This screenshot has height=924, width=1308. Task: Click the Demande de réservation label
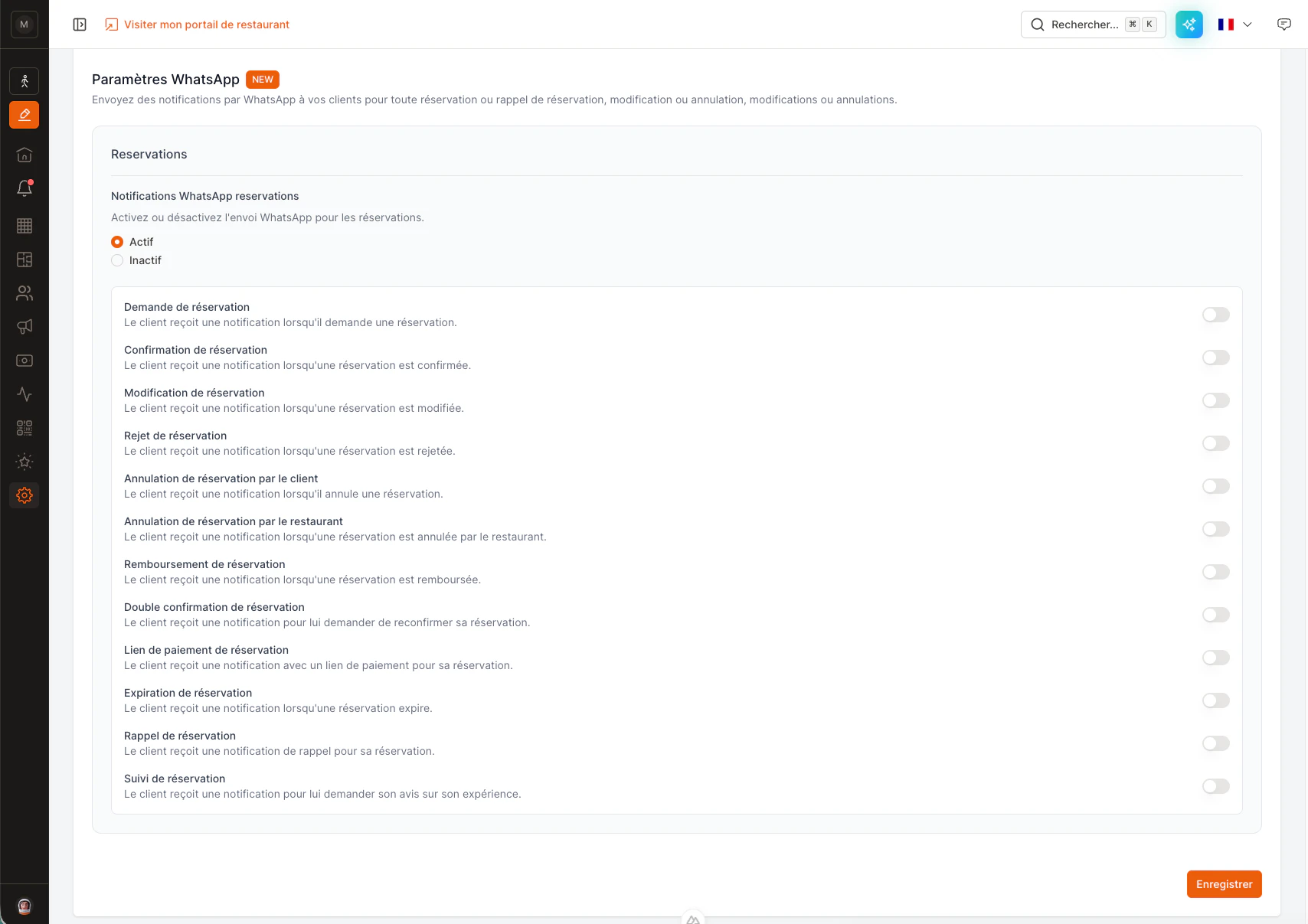coord(187,307)
